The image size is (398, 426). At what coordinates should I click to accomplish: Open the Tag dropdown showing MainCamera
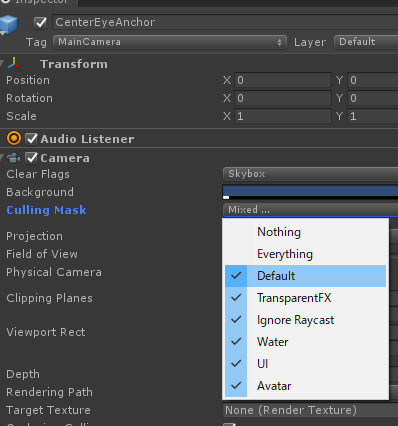[x=170, y=42]
